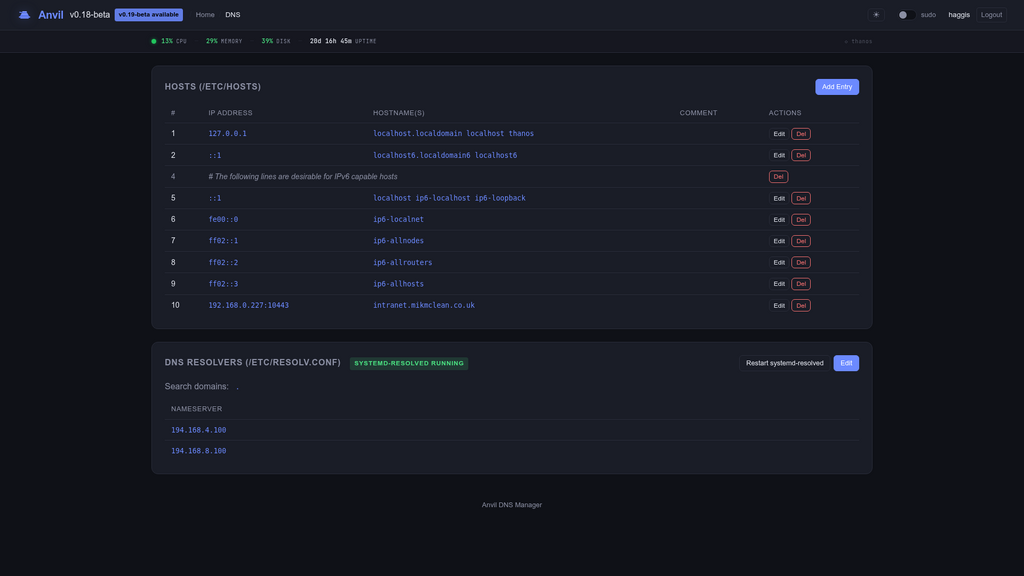Click the haggis username
The image size is (1024, 576).
coord(959,14)
